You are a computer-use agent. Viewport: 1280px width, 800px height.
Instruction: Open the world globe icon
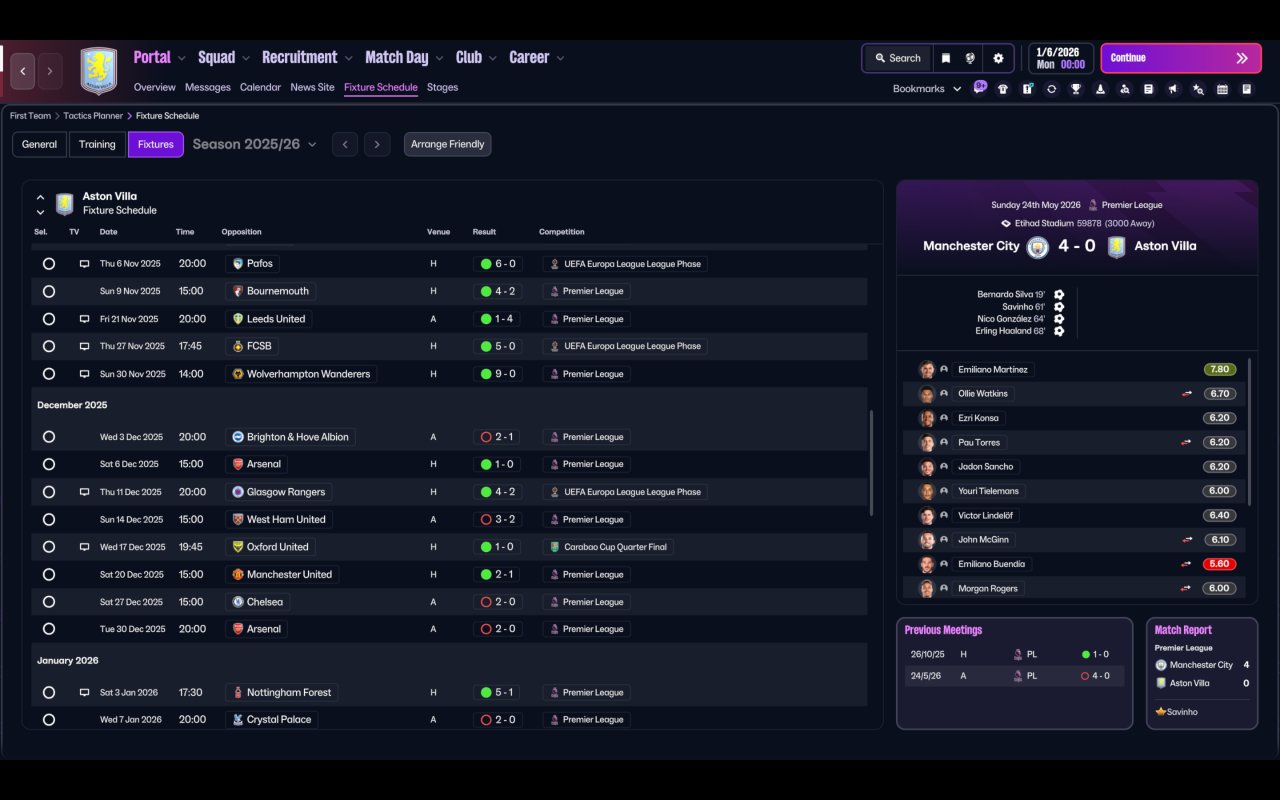[970, 58]
